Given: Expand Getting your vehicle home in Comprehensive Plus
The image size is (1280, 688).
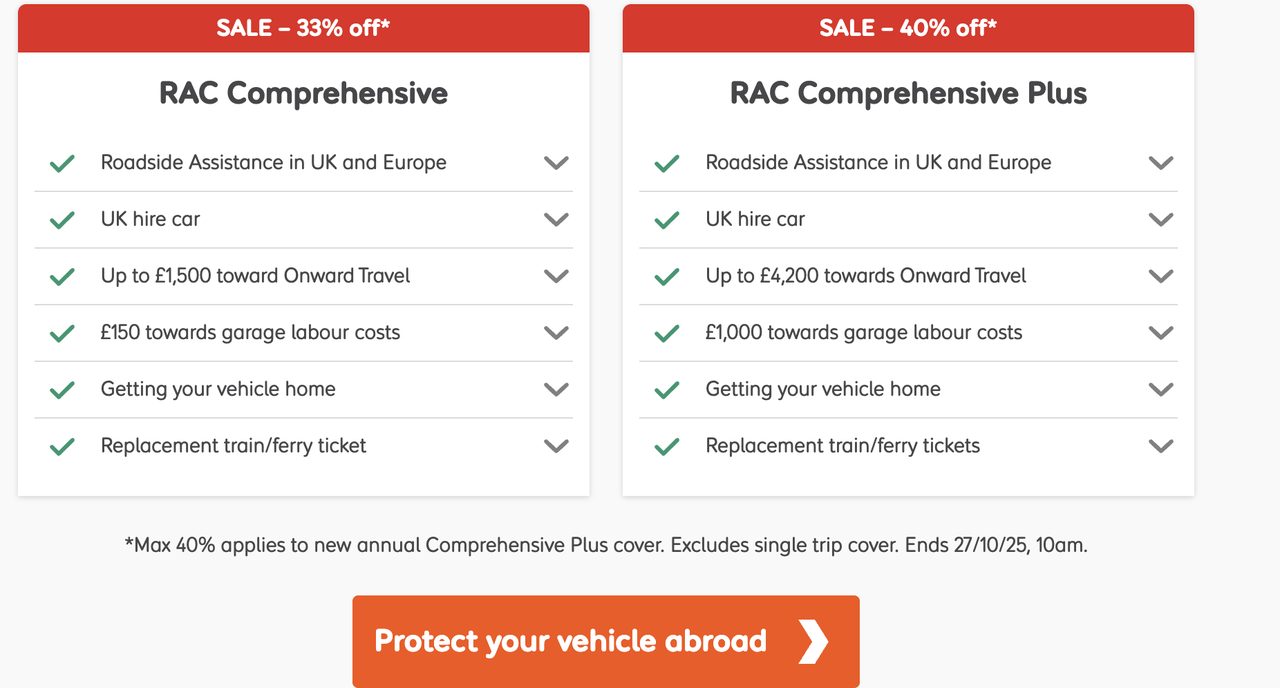Looking at the screenshot, I should pos(1161,389).
